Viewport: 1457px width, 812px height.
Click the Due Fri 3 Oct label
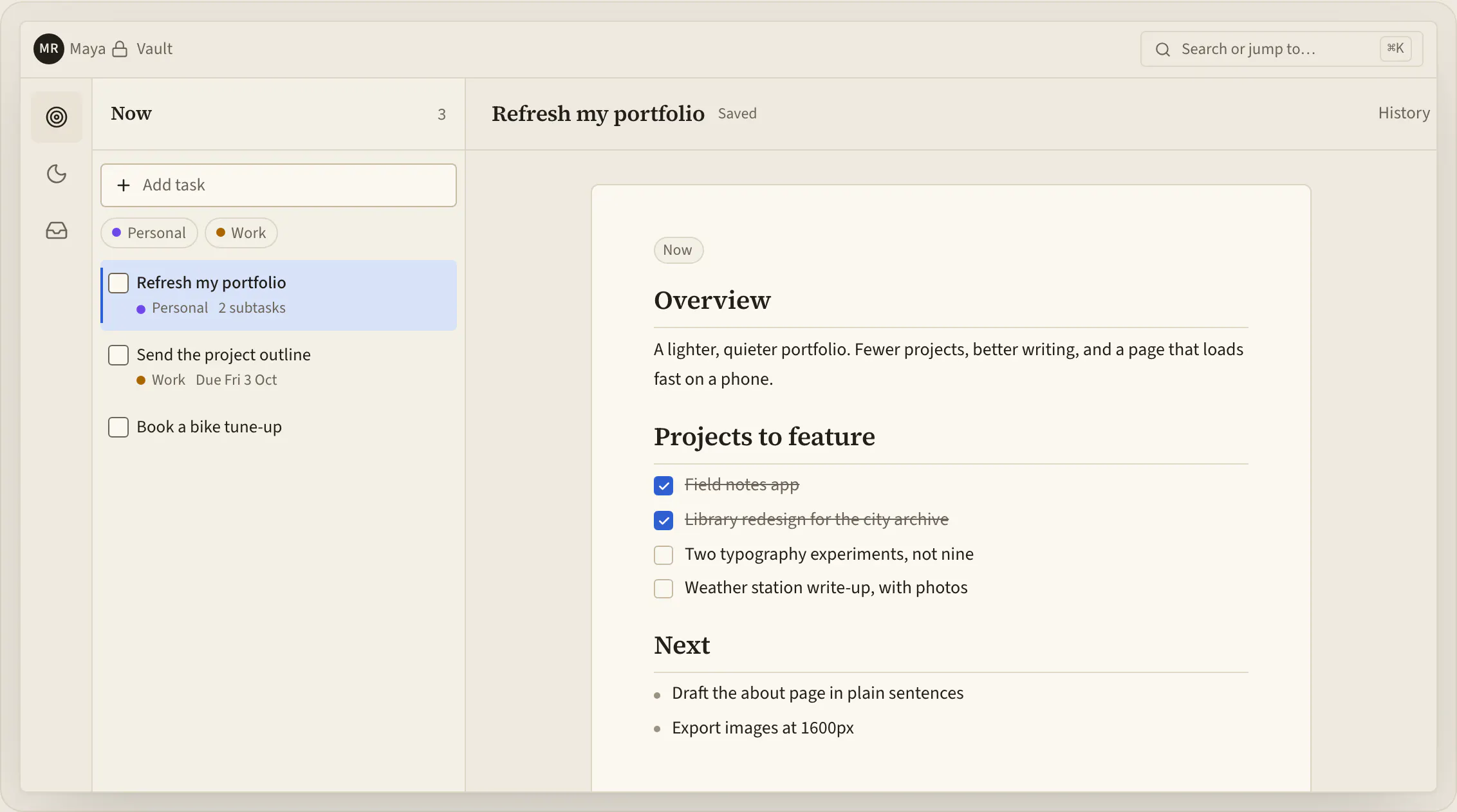[236, 380]
